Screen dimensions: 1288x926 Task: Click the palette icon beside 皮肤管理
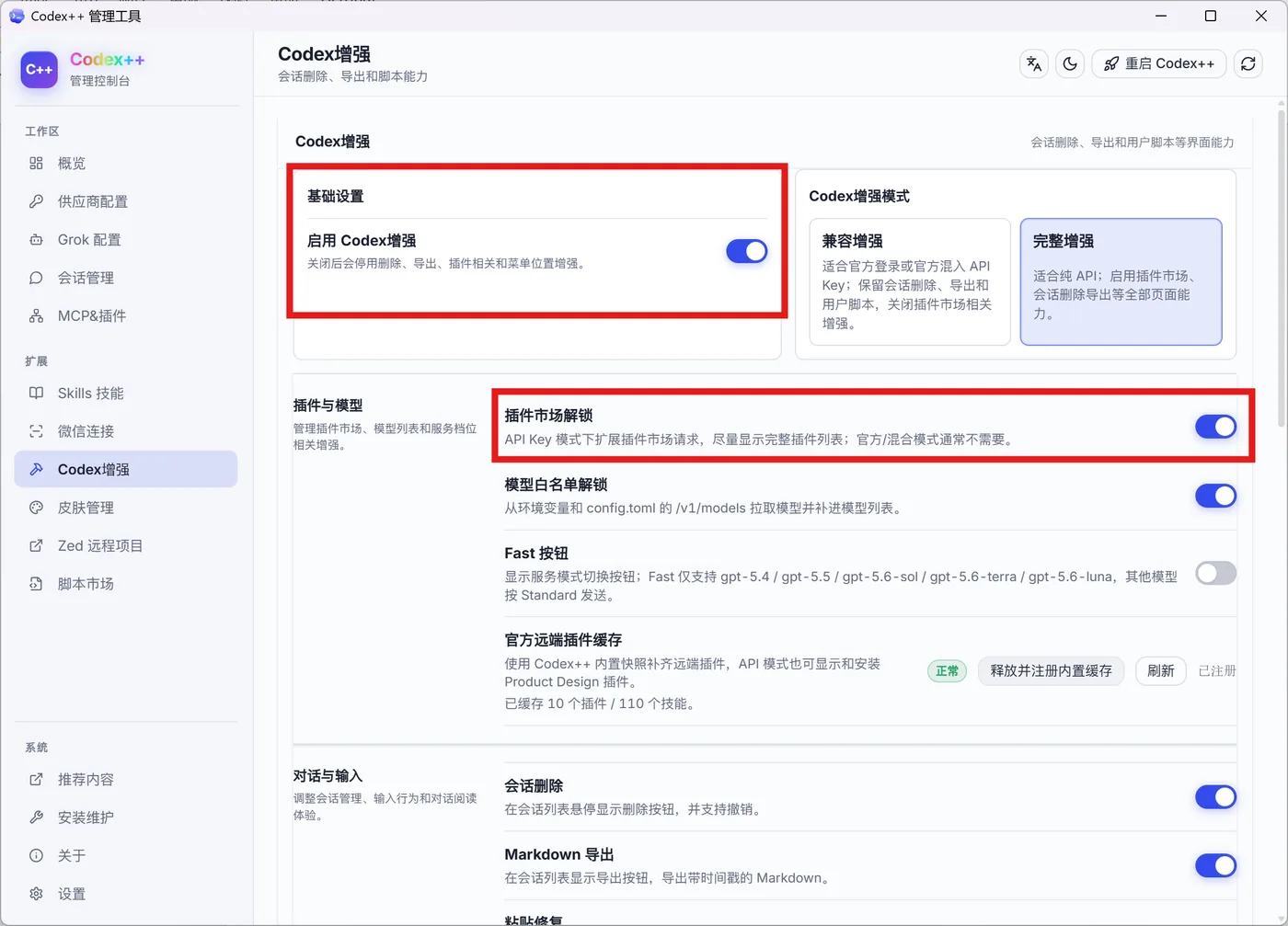pyautogui.click(x=36, y=508)
